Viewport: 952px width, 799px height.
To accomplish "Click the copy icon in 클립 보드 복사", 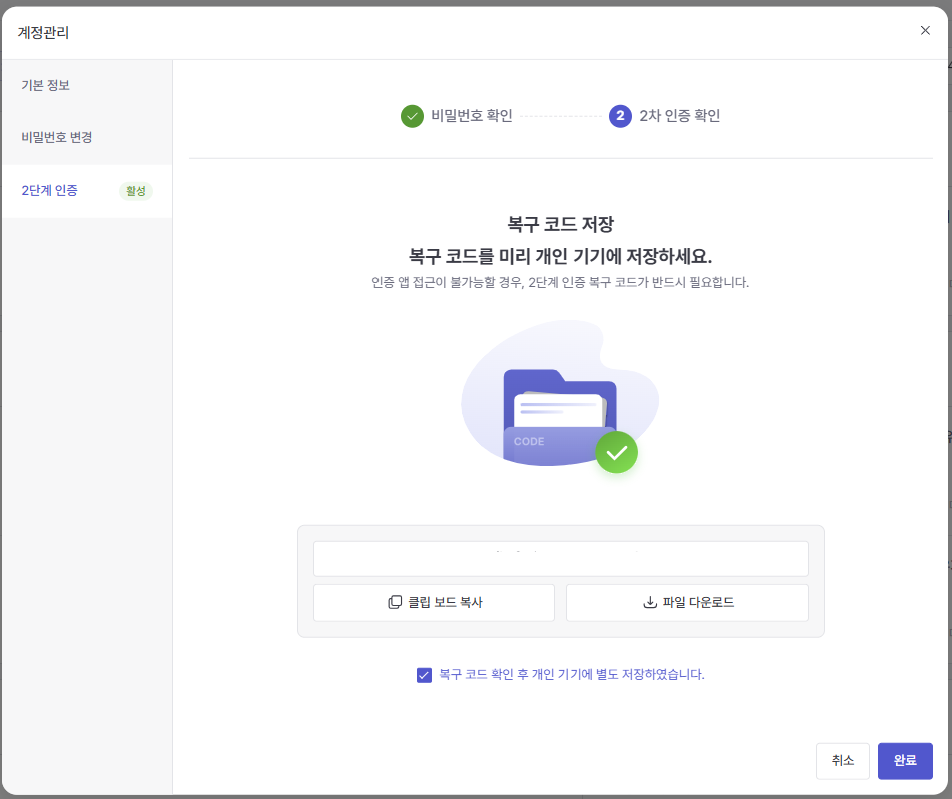I will pyautogui.click(x=395, y=603).
